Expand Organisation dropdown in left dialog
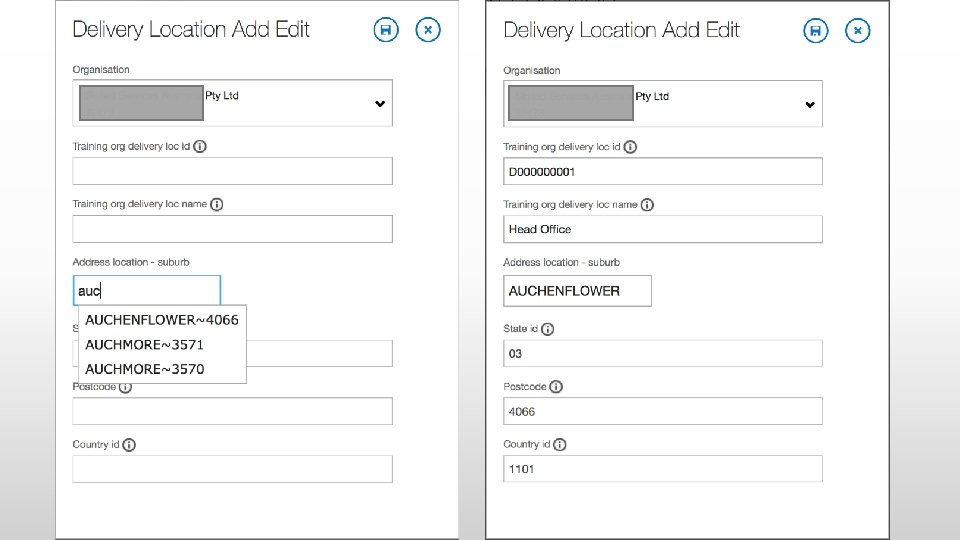 coord(380,104)
